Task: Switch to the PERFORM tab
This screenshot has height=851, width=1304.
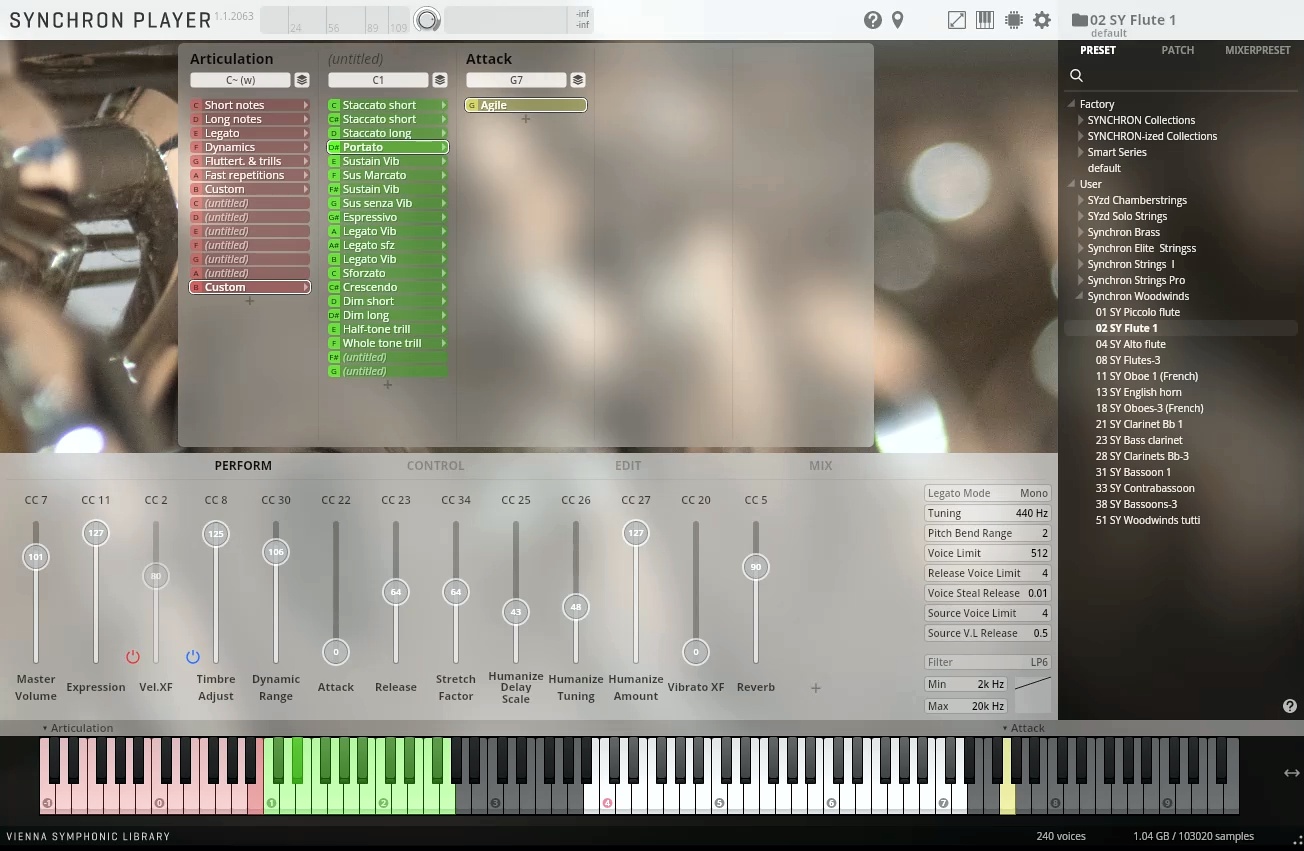Action: pyautogui.click(x=243, y=466)
